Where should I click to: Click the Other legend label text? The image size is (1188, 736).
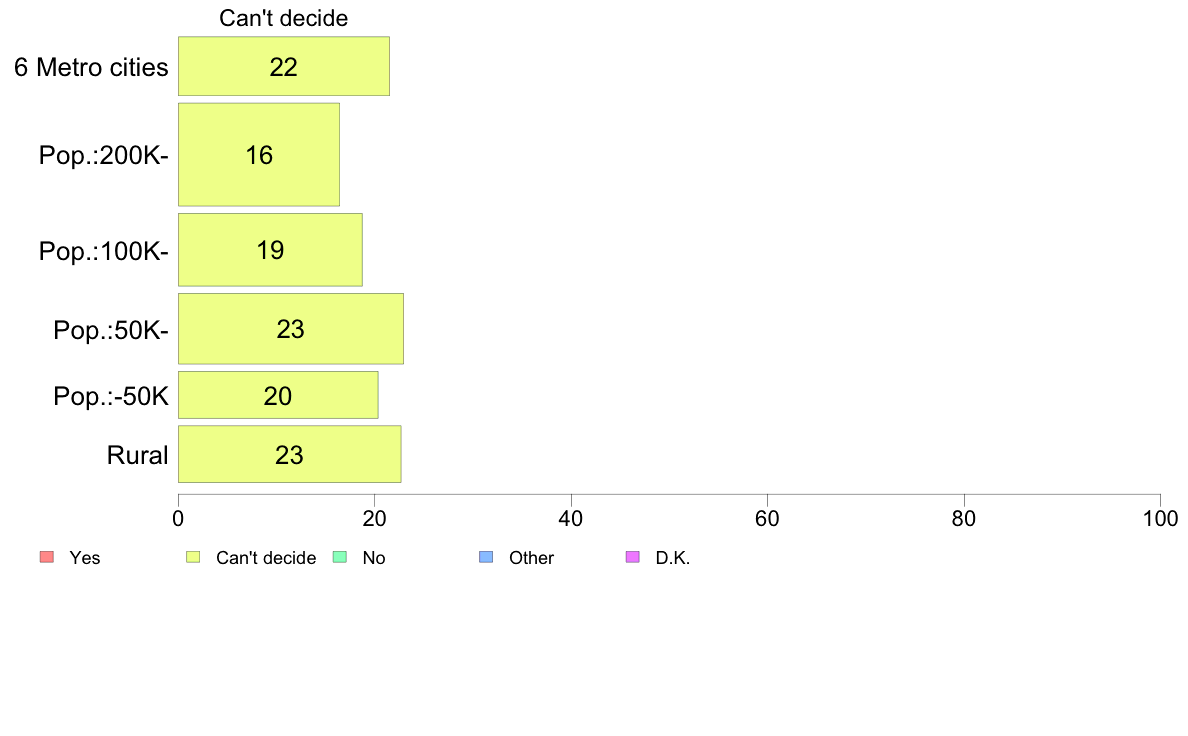531,558
